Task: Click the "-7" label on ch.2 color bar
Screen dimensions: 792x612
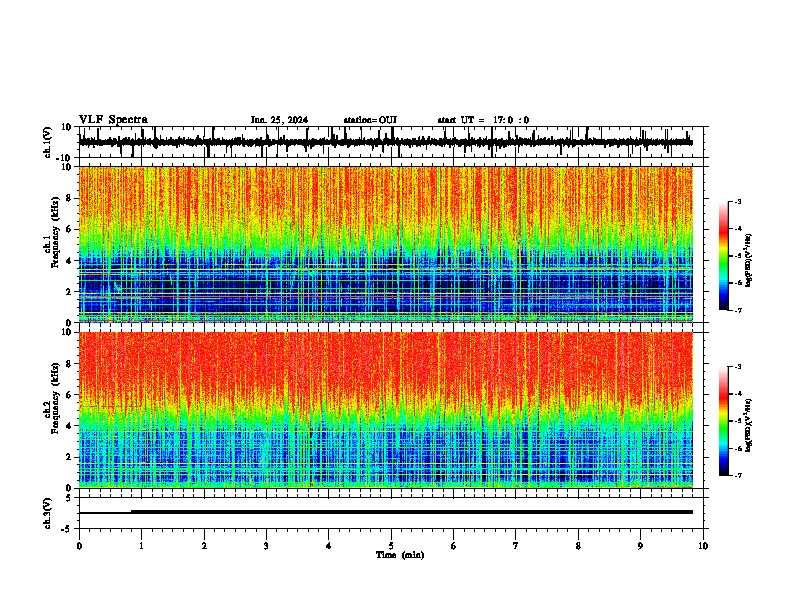Action: 737,475
